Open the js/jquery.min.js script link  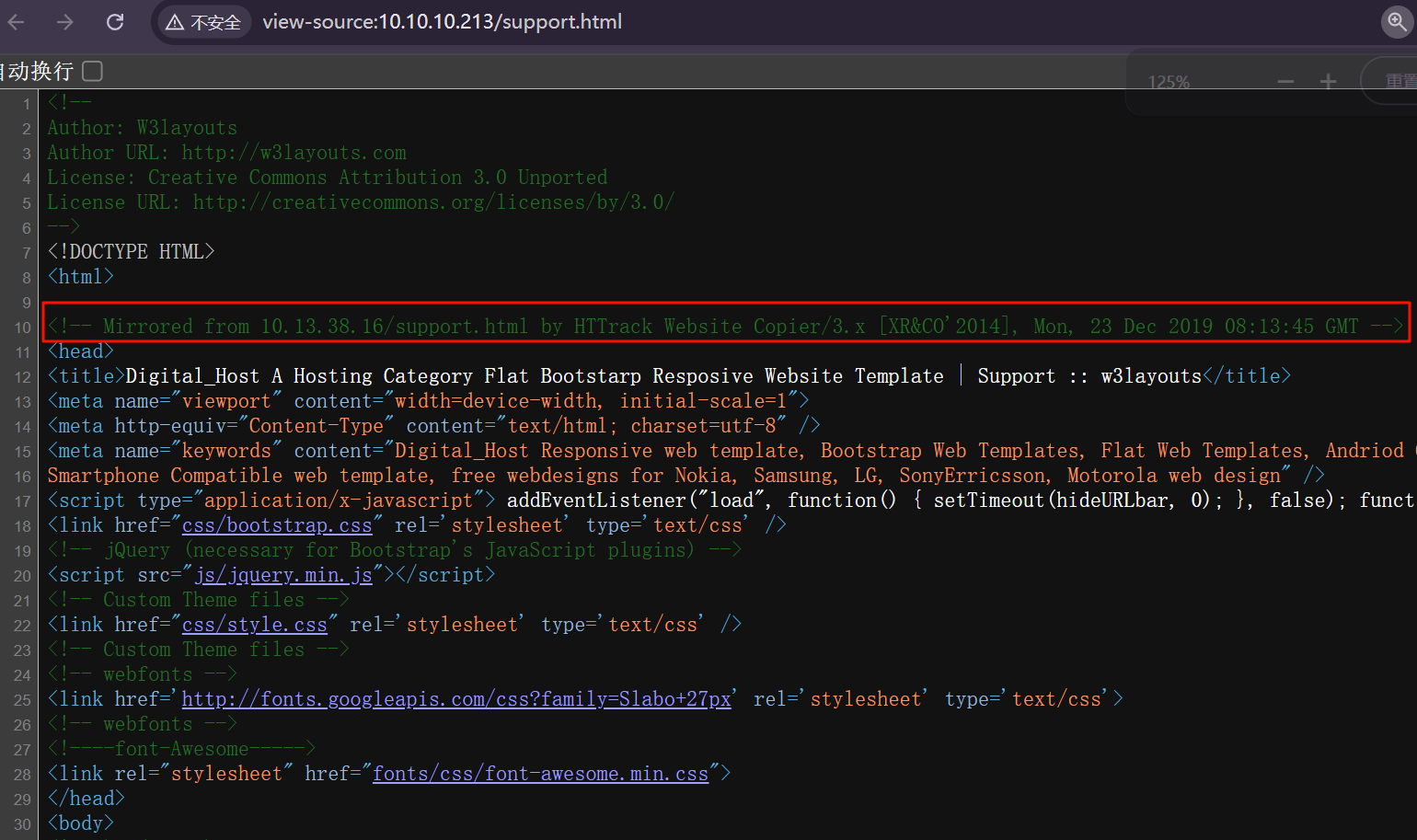click(283, 575)
